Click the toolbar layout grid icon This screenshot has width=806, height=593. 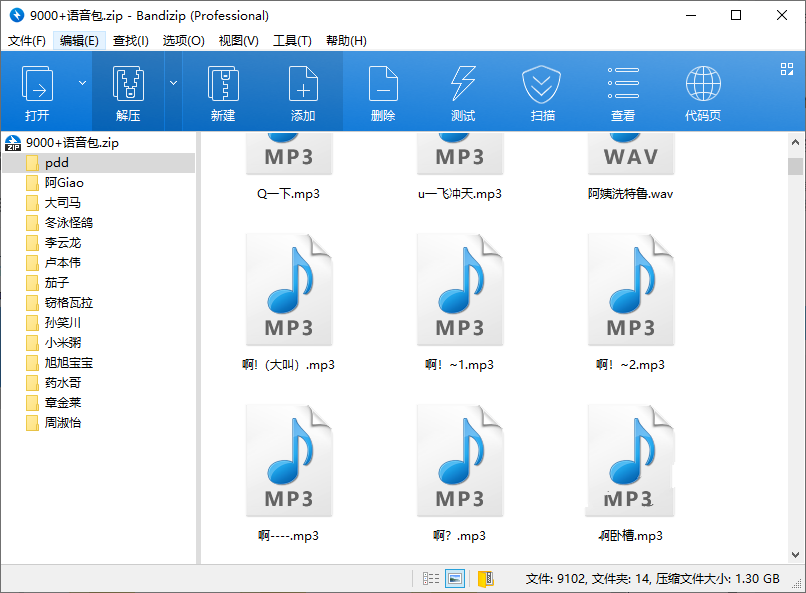point(786,69)
